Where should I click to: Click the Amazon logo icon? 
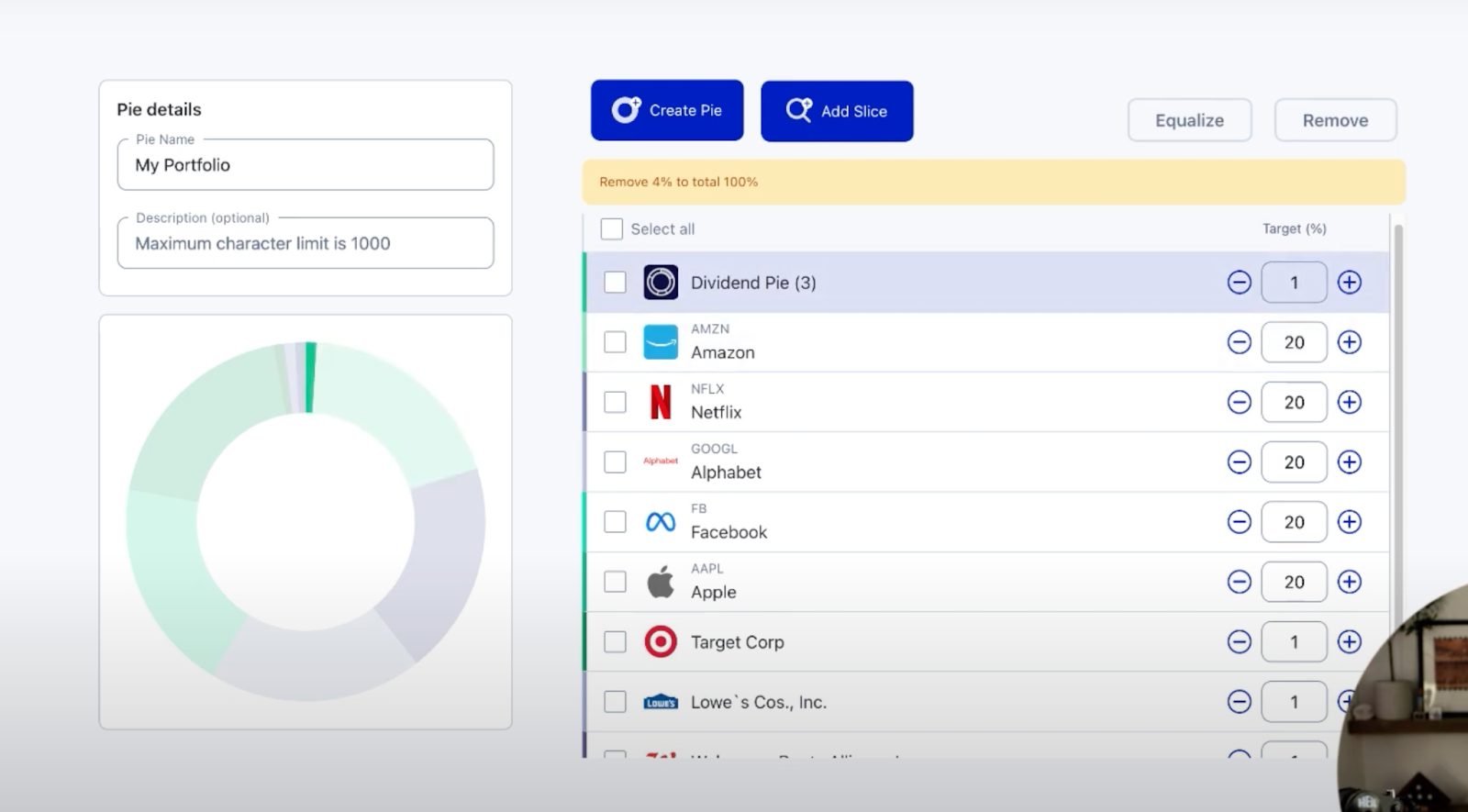click(x=661, y=342)
